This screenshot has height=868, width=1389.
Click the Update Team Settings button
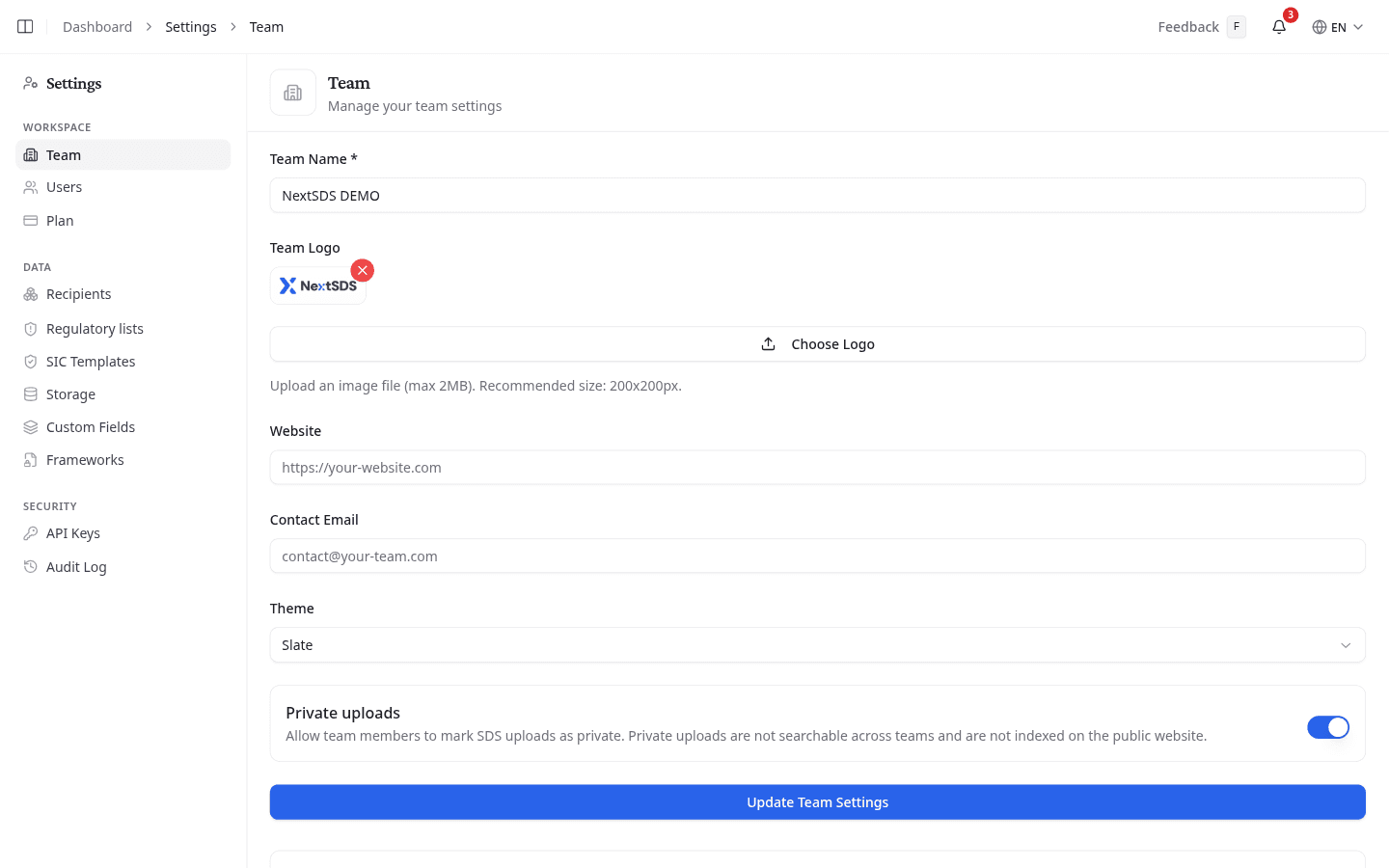pos(817,802)
